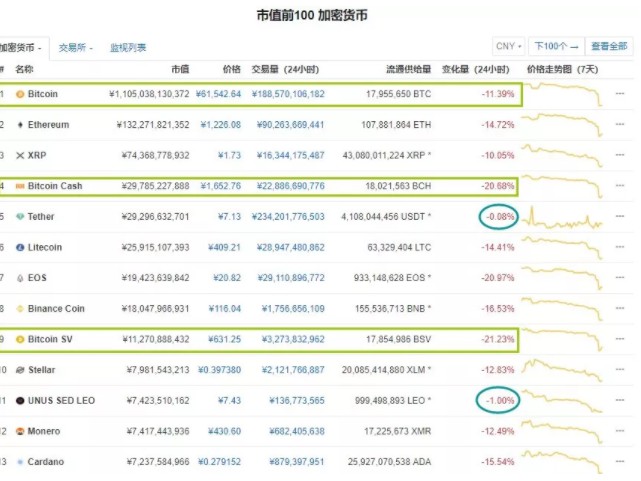Open the Bitcoin name link

click(43, 94)
